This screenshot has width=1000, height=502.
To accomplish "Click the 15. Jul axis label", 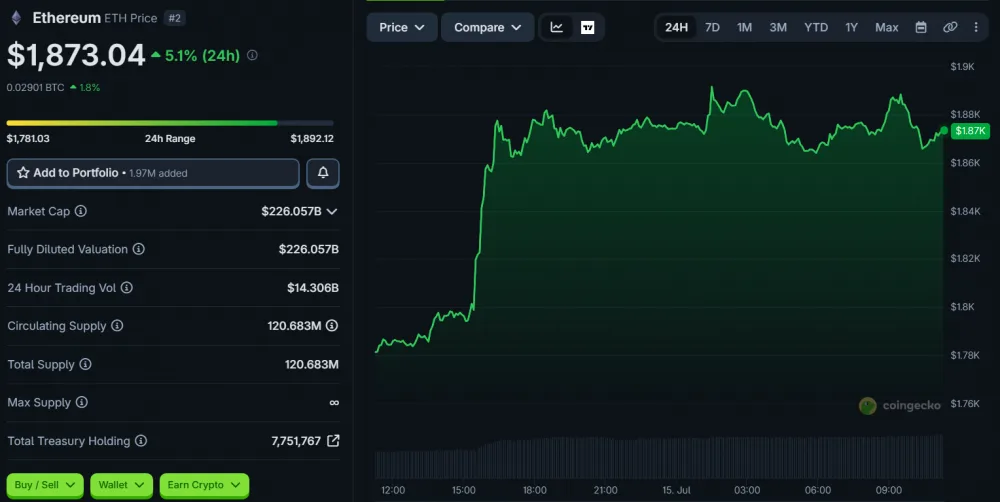I will (x=676, y=490).
